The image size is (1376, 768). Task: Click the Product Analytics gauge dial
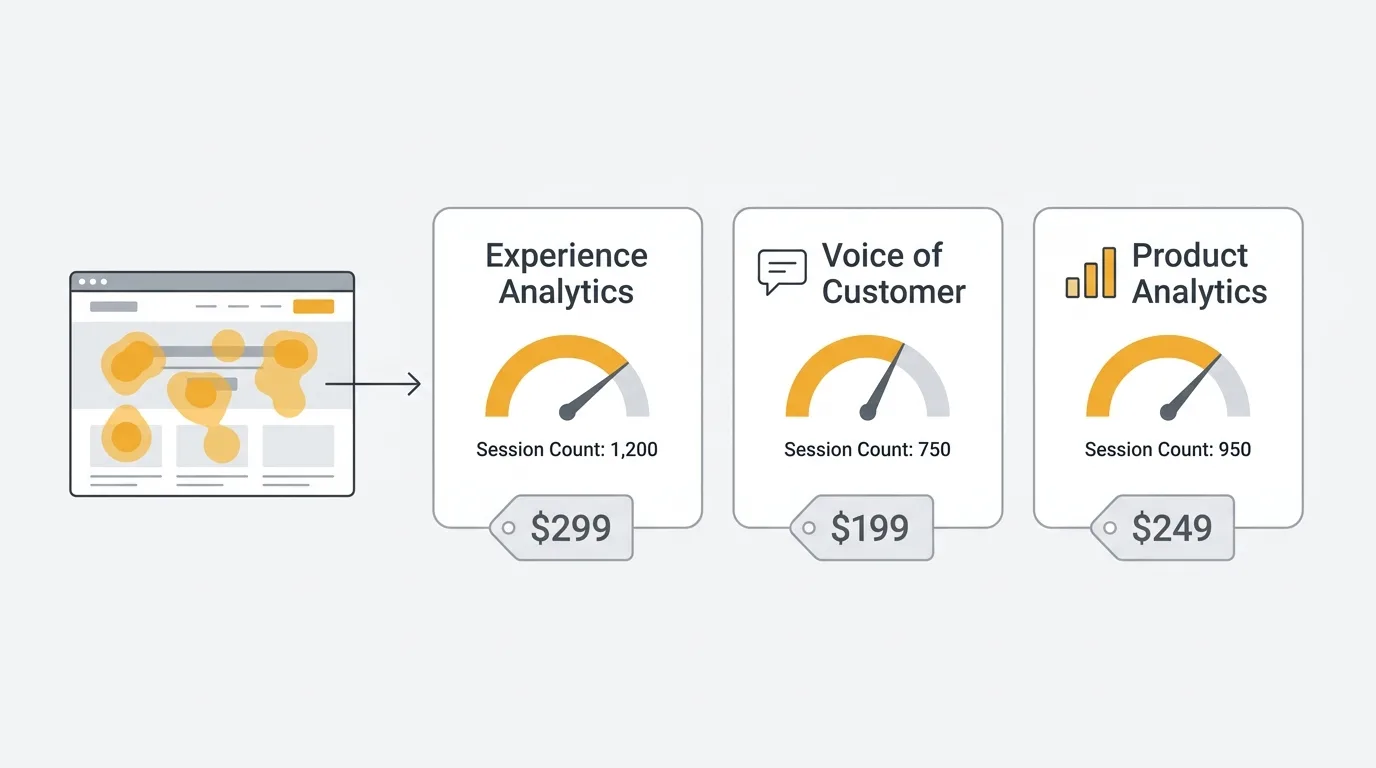click(x=1167, y=378)
